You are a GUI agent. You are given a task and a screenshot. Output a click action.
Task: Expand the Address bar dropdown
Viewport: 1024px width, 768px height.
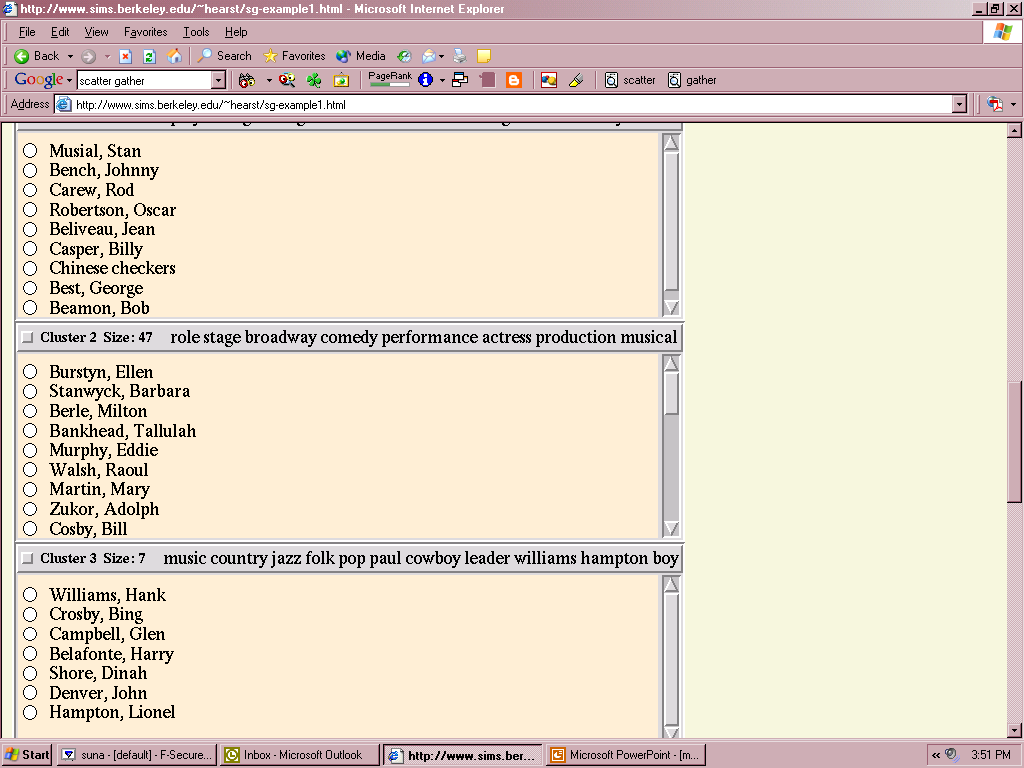click(959, 104)
